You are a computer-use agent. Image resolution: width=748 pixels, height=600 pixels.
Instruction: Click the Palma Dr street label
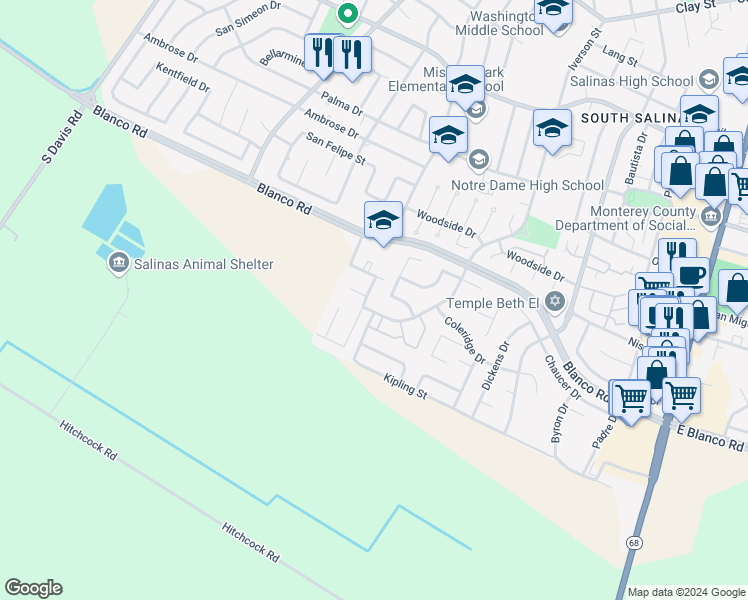tap(342, 104)
